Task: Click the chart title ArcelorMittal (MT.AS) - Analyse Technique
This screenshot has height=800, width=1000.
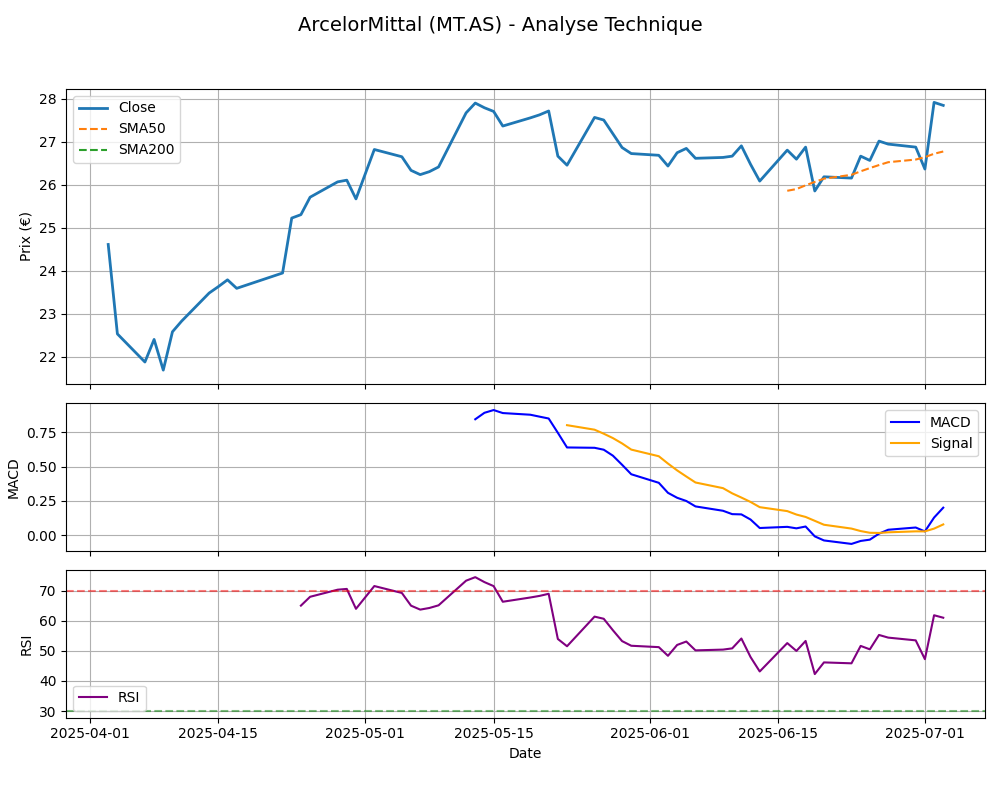Action: click(x=500, y=25)
